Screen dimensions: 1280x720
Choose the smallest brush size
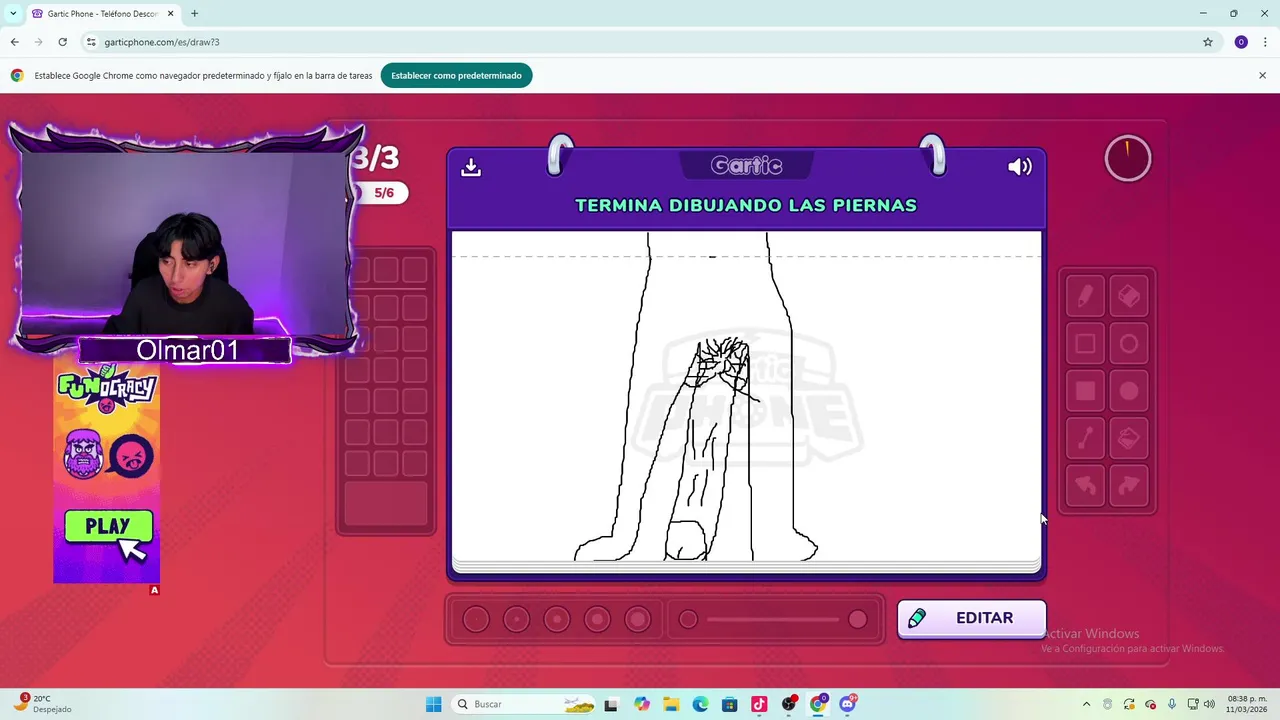pyautogui.click(x=476, y=620)
